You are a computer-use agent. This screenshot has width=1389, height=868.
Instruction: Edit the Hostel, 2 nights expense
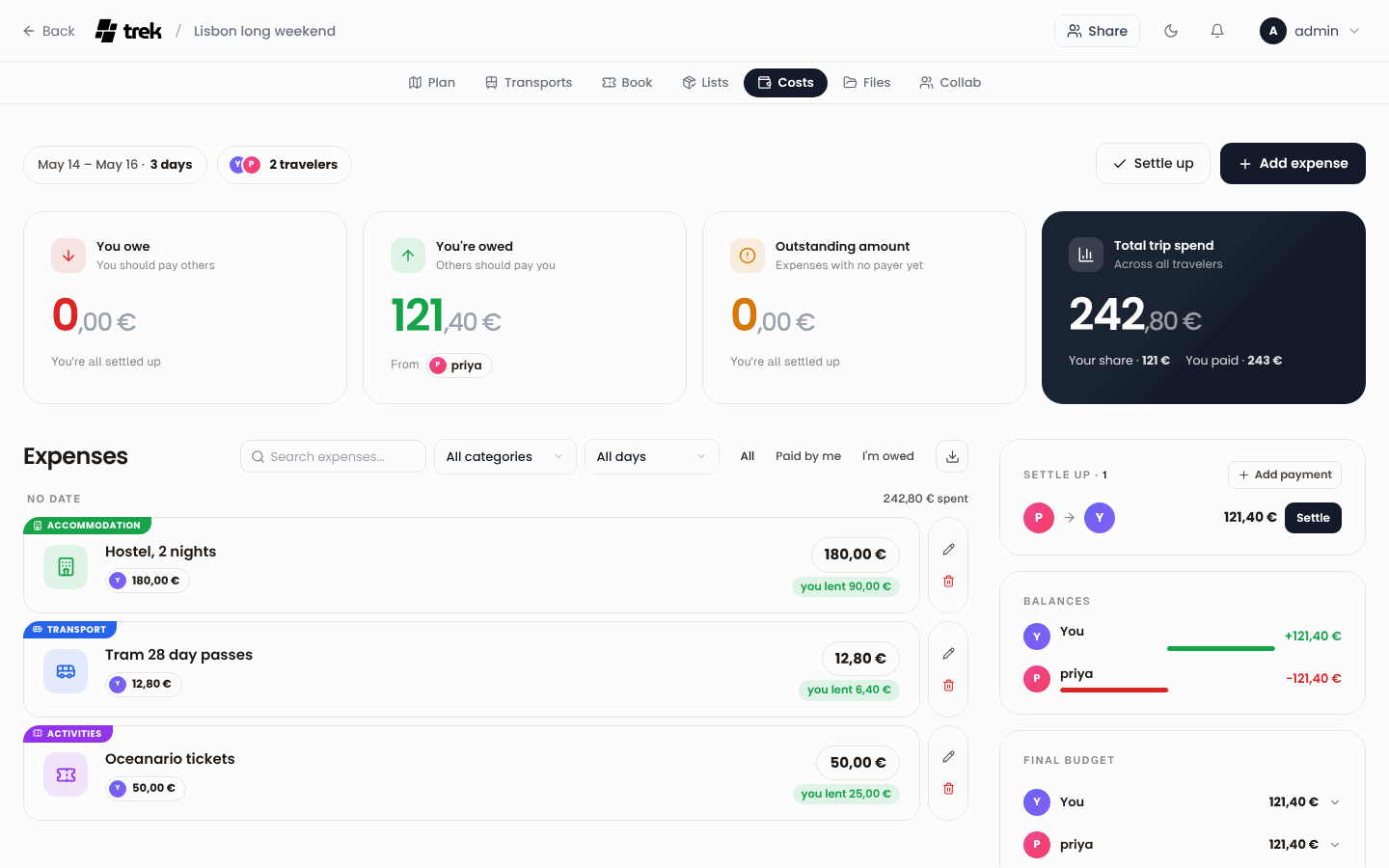point(948,549)
